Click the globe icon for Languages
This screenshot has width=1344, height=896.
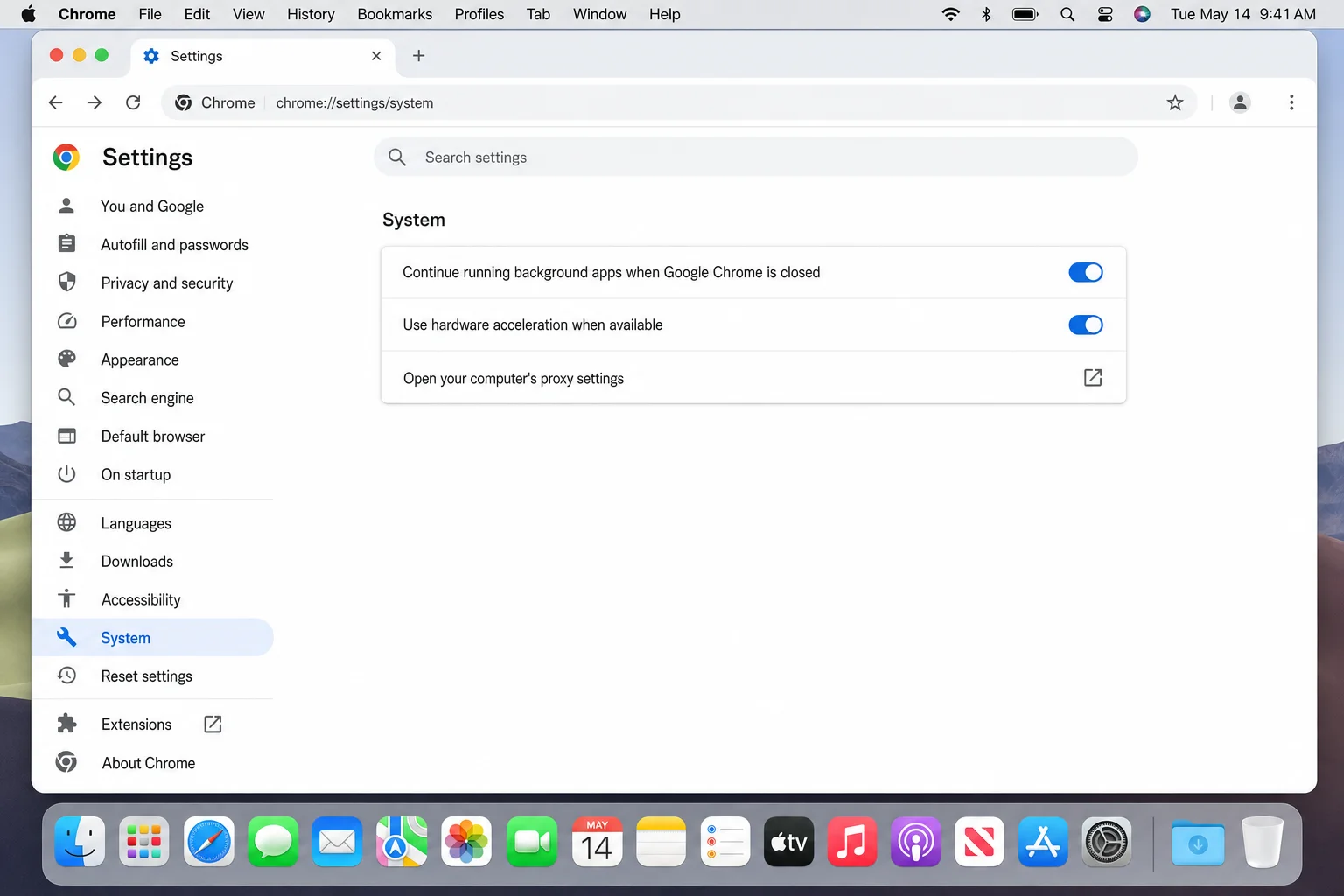(x=66, y=522)
